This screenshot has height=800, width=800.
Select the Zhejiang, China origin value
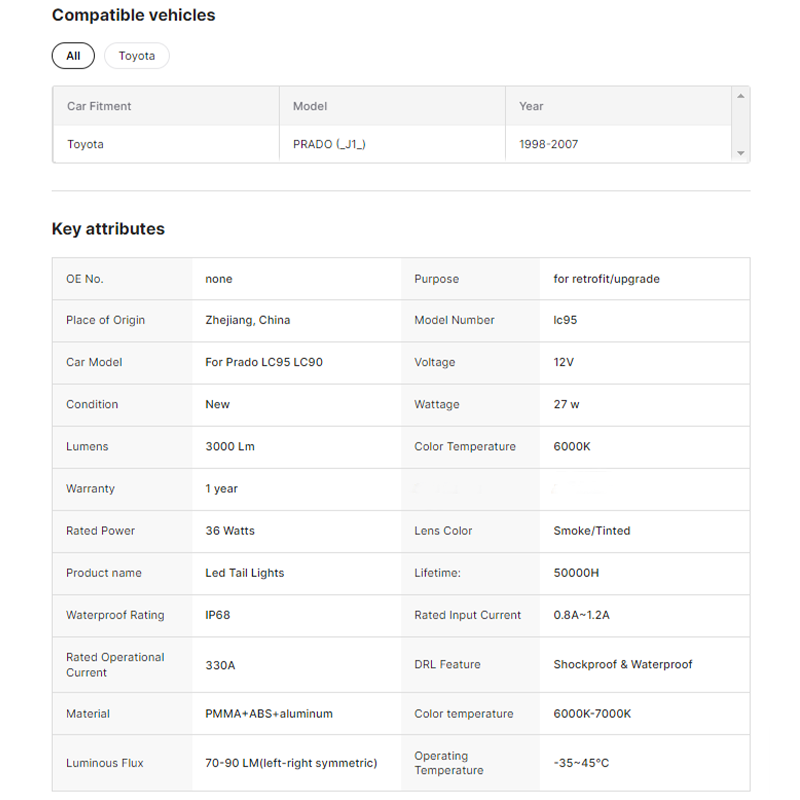click(x=247, y=320)
